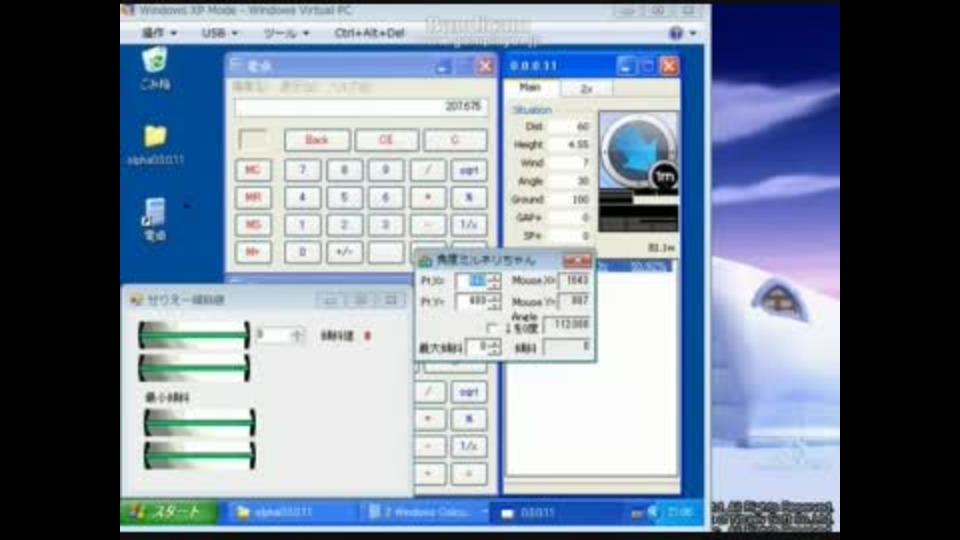Click the GAP+ field in 0.0.0.11
The image size is (960, 540).
570,217
